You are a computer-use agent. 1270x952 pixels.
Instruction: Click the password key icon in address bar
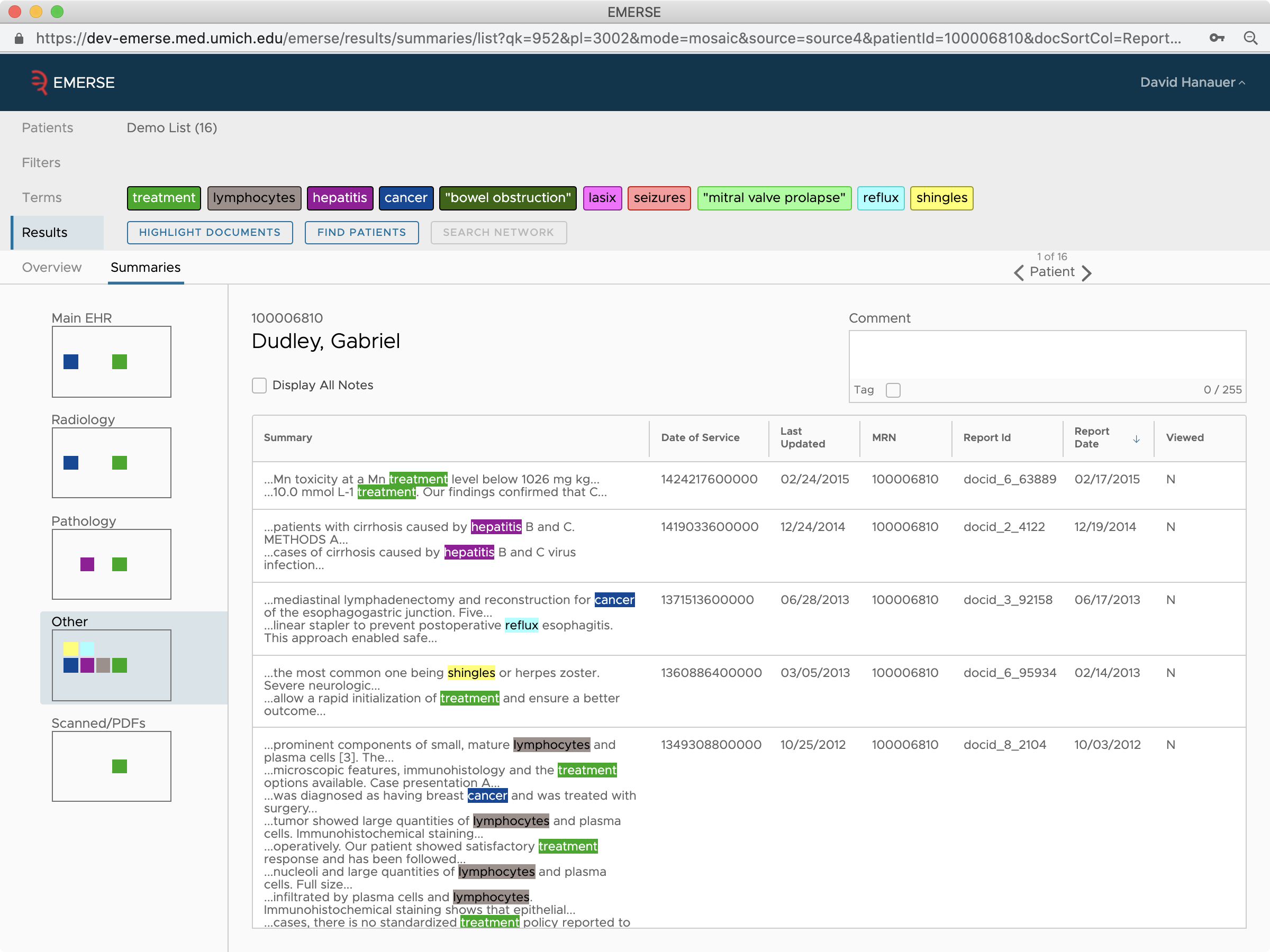tap(1217, 38)
